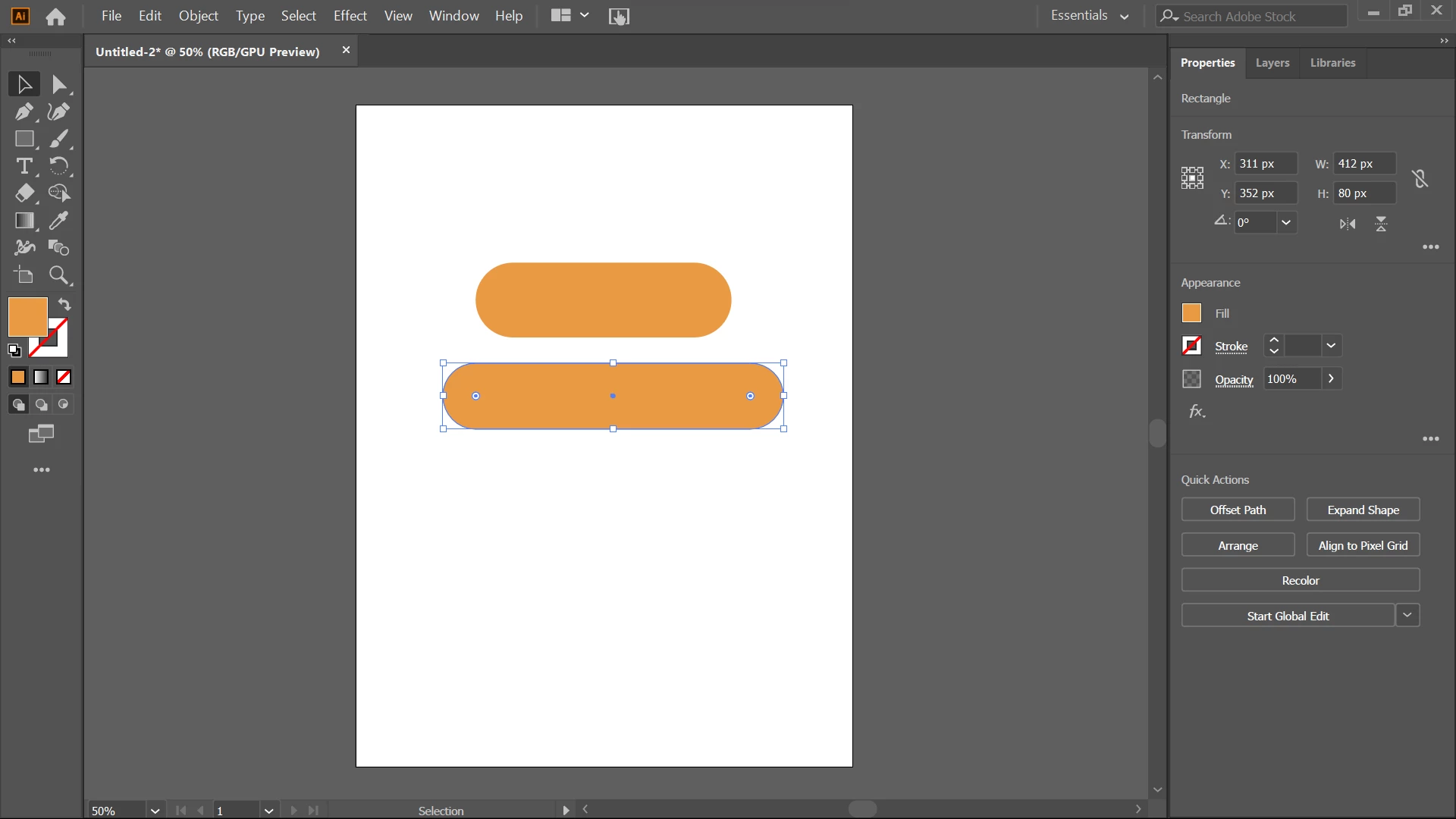Select the Type tool
Screen dimensions: 1456x819
pyautogui.click(x=24, y=166)
